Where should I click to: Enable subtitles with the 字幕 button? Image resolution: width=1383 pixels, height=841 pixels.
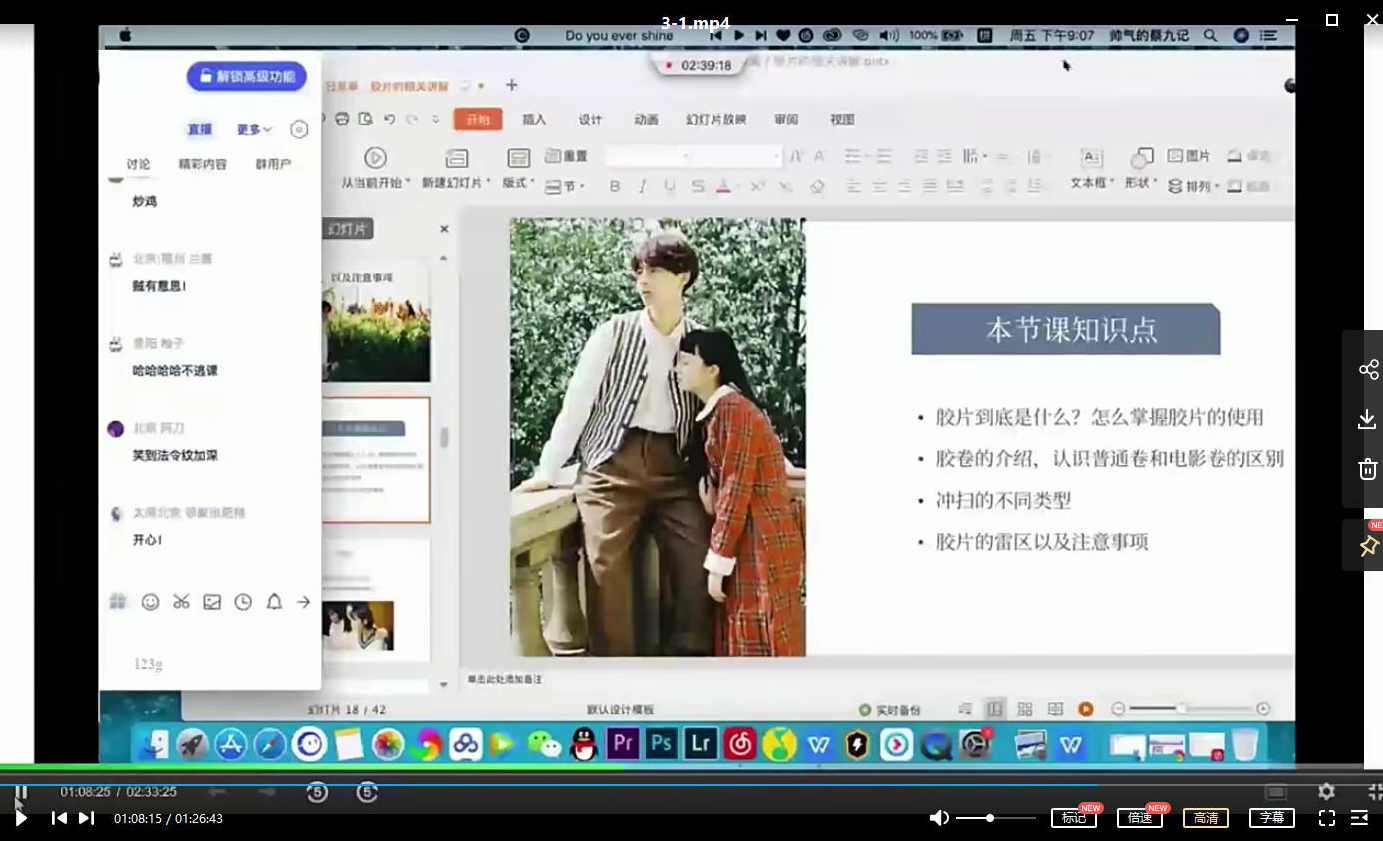(x=1271, y=817)
